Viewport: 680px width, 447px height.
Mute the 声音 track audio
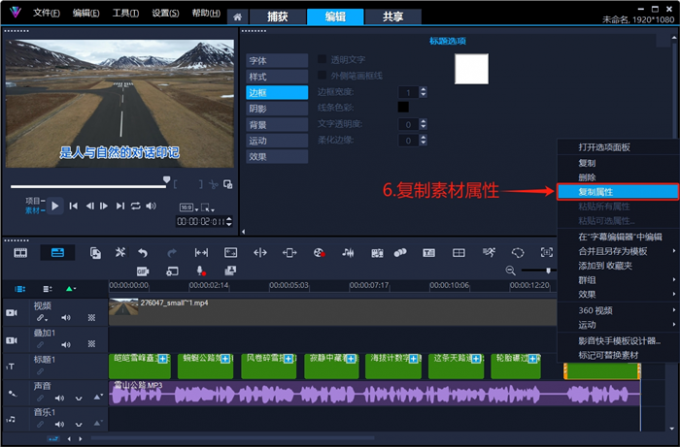tap(59, 398)
